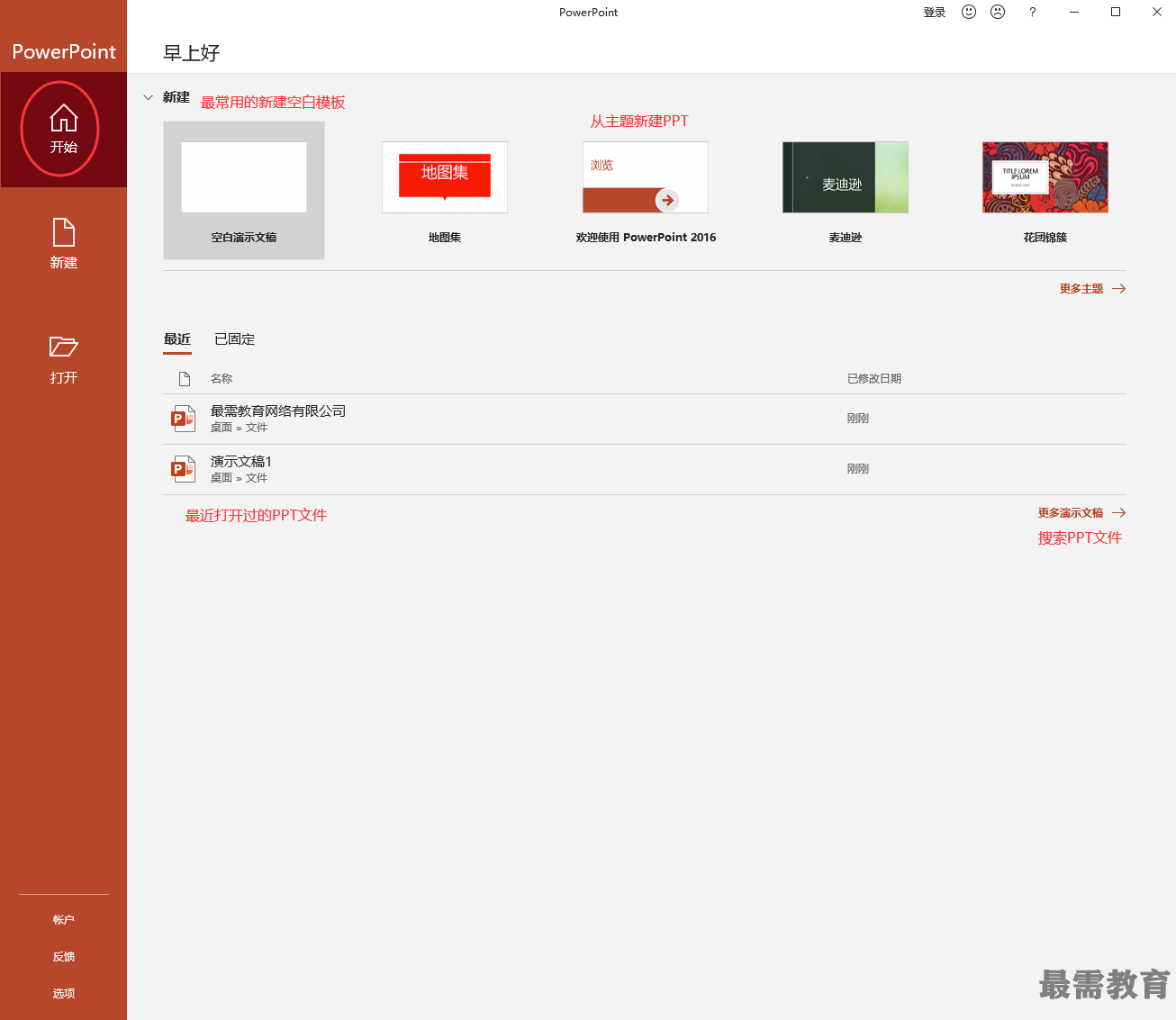This screenshot has height=1020, width=1176.
Task: Send a smile feedback face icon
Action: 969,12
